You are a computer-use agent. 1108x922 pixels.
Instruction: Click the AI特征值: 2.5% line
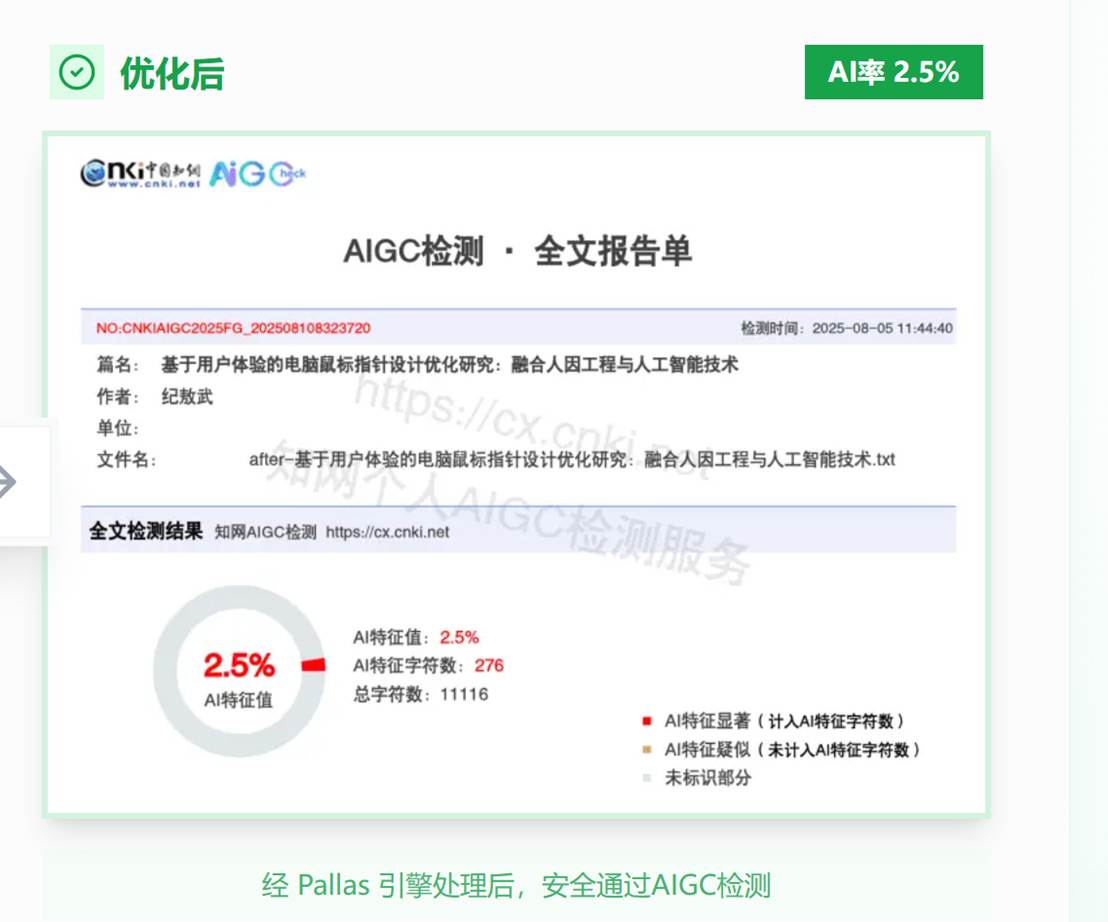point(416,637)
